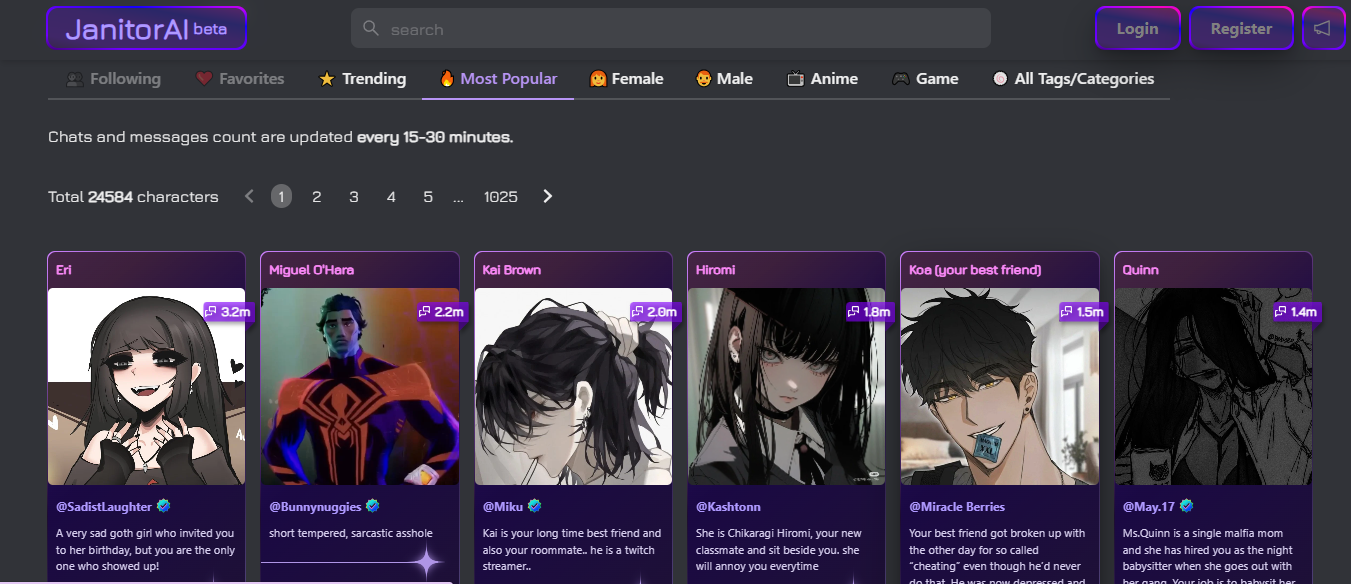
Task: Click Eri character thumbnail image
Action: 146,387
